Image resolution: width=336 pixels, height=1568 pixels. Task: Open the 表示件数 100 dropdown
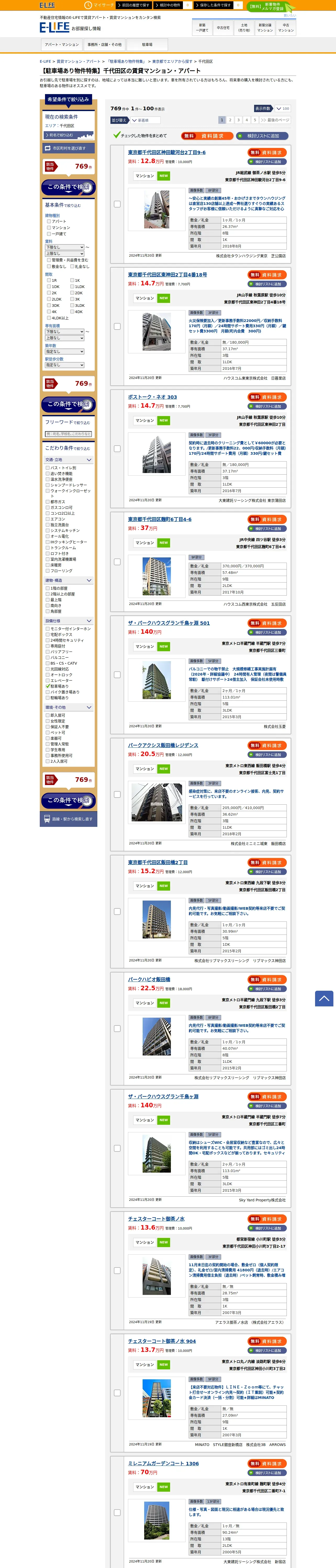coord(282,108)
